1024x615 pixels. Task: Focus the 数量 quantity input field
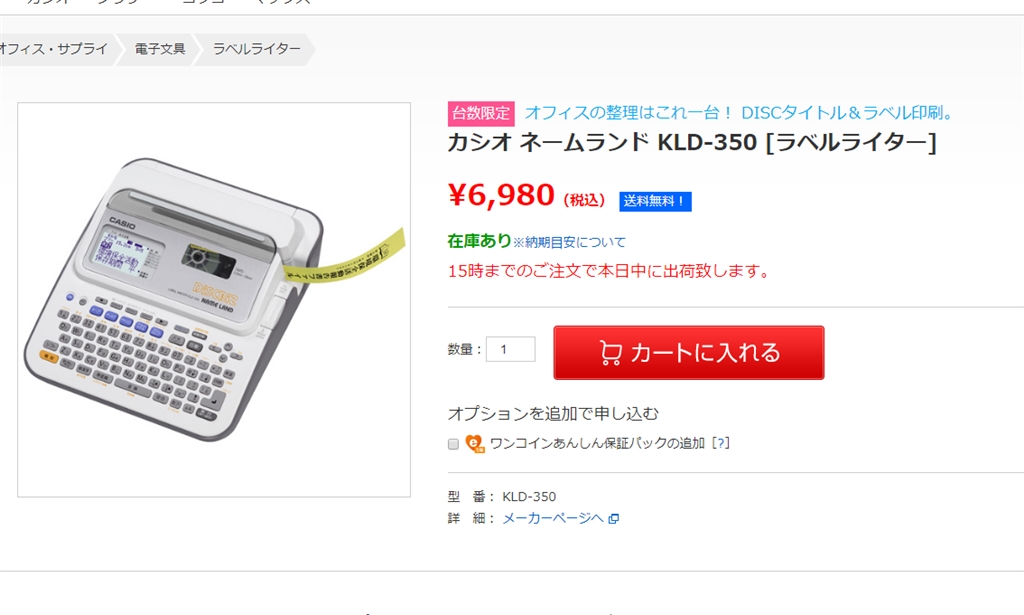(x=511, y=349)
